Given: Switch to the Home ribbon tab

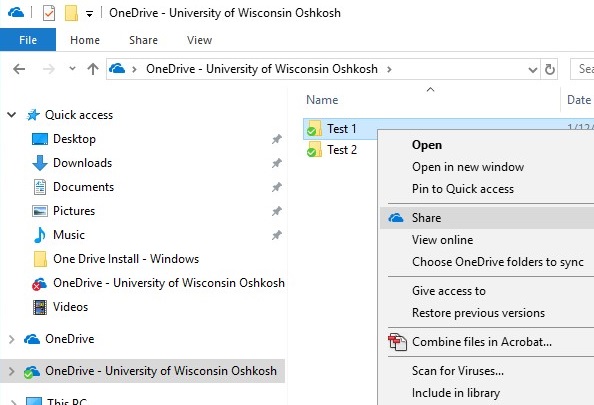Looking at the screenshot, I should tap(85, 40).
